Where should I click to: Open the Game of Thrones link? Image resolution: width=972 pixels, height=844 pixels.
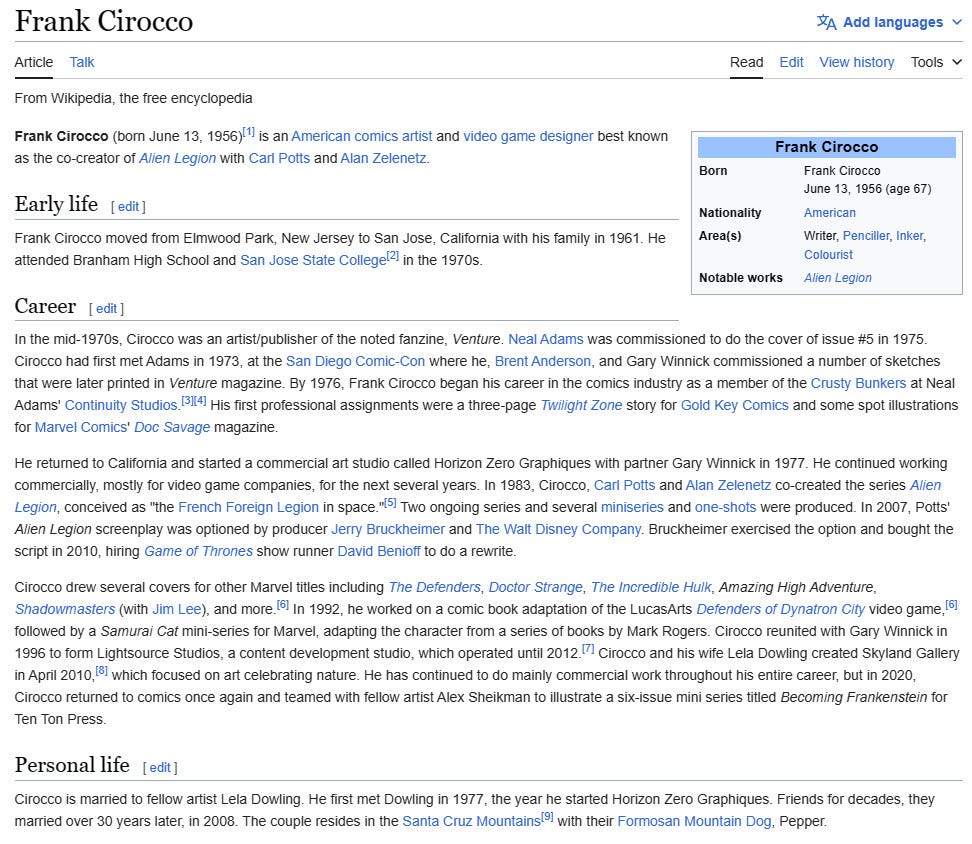(x=198, y=551)
